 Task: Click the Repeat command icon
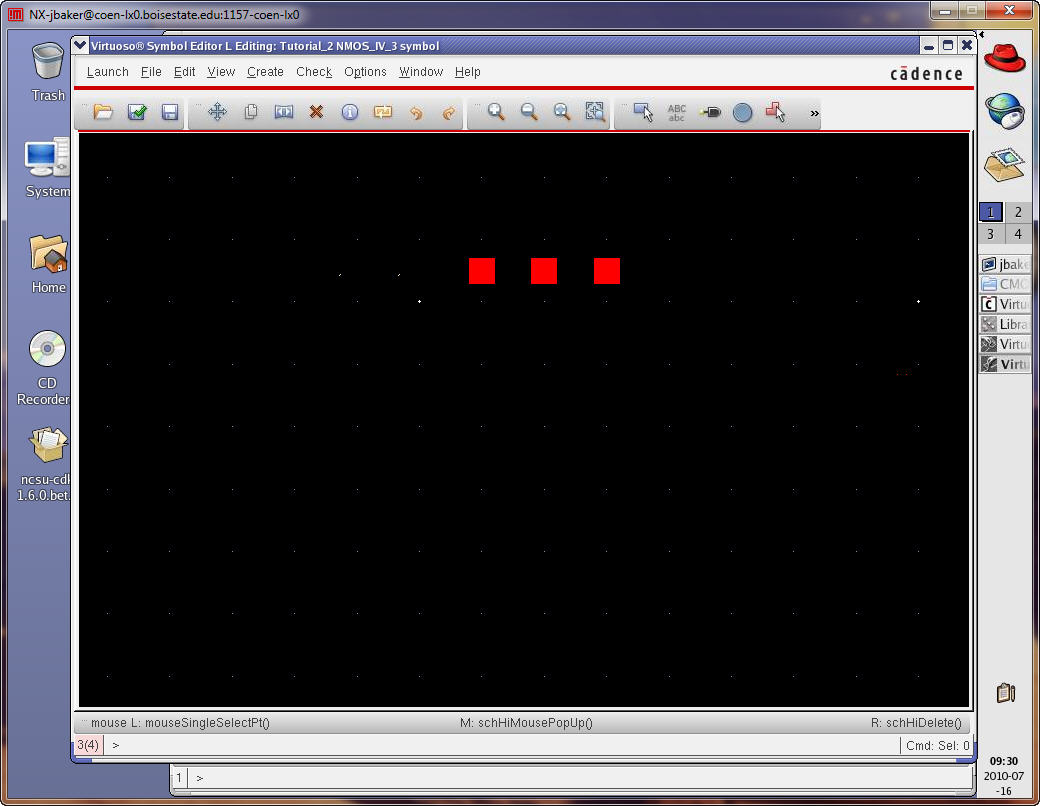pyautogui.click(x=383, y=111)
